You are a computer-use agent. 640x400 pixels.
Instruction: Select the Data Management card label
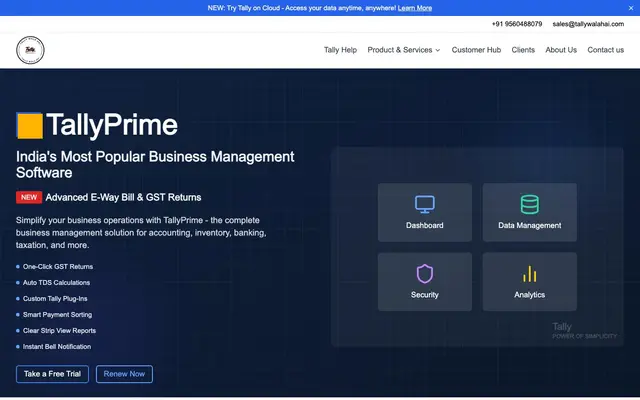pos(529,225)
